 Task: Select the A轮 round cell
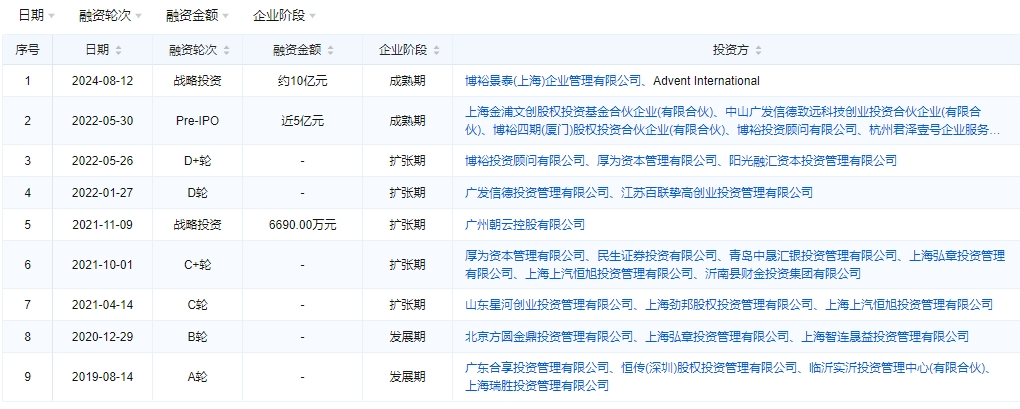[197, 376]
